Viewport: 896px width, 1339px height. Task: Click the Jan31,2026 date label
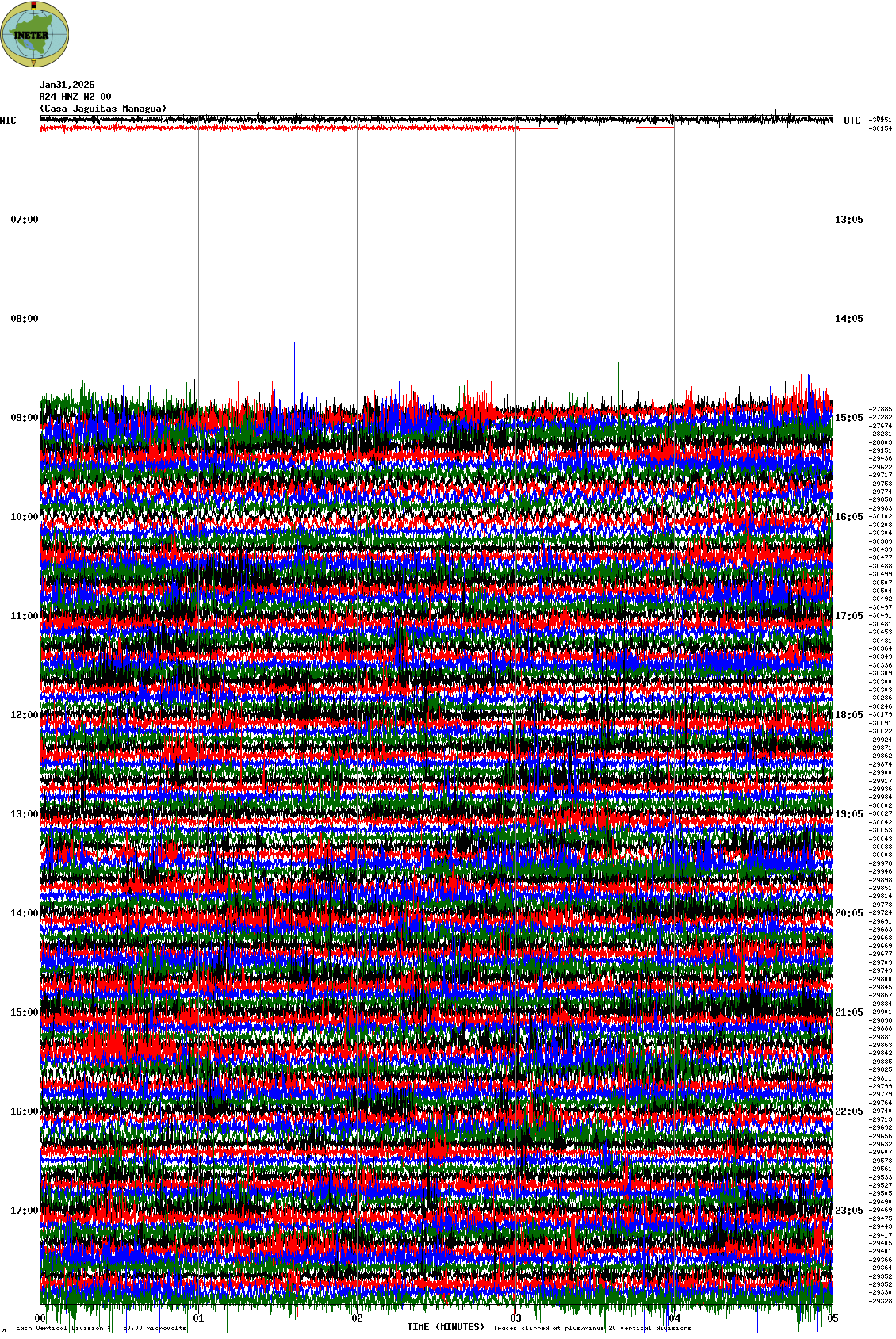[x=67, y=85]
